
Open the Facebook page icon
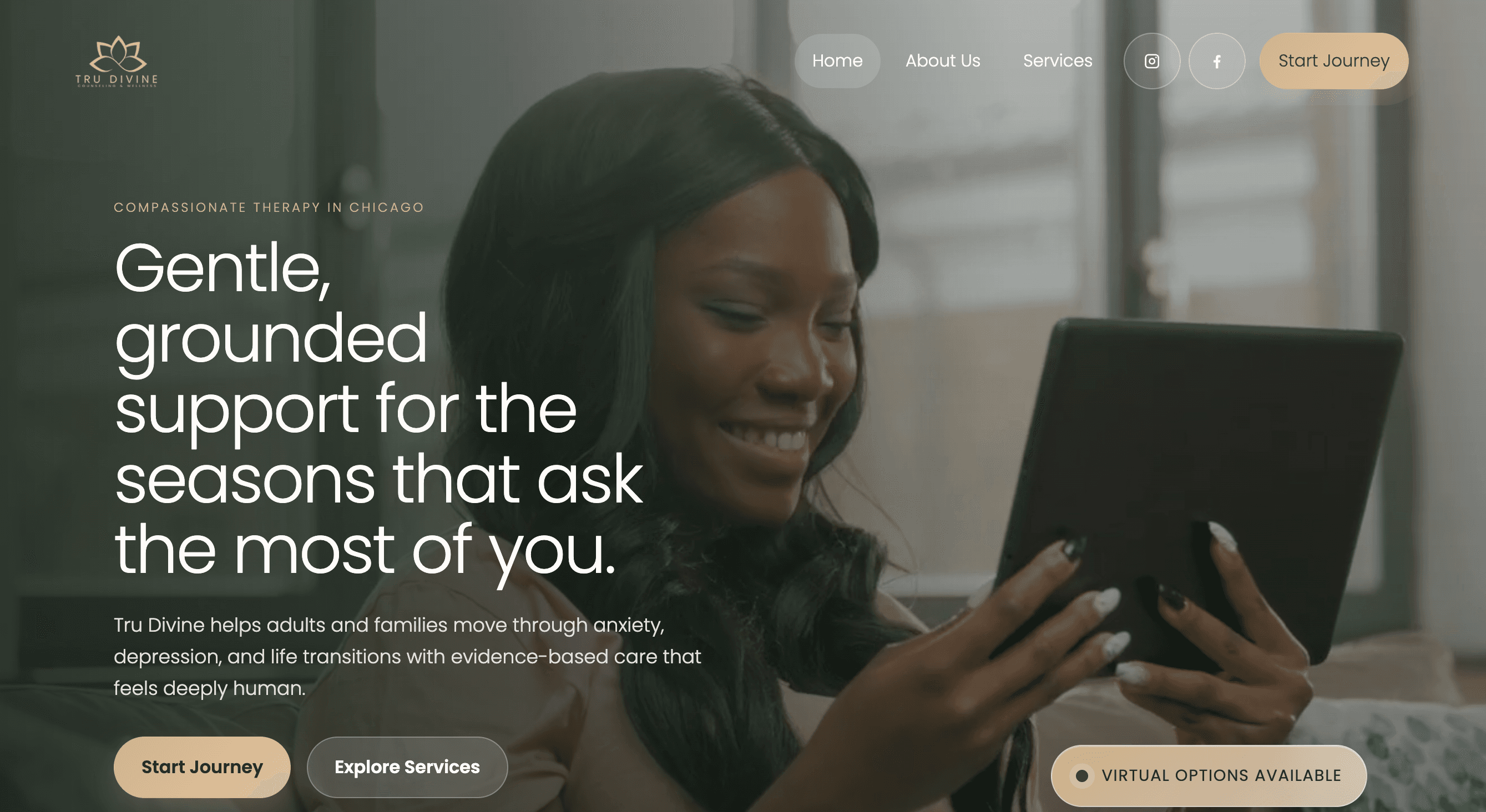click(1217, 61)
